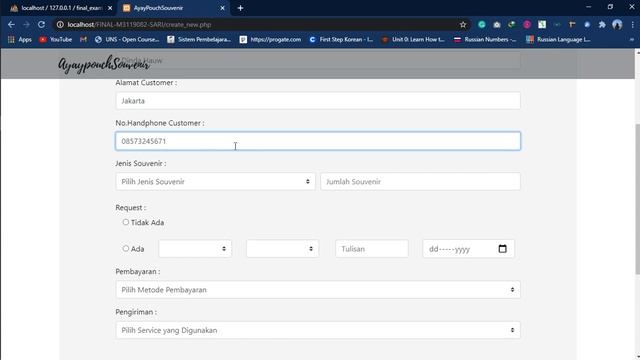Open the Pilih Metode Pembayaran dropdown
The width and height of the screenshot is (640, 360).
pyautogui.click(x=318, y=290)
